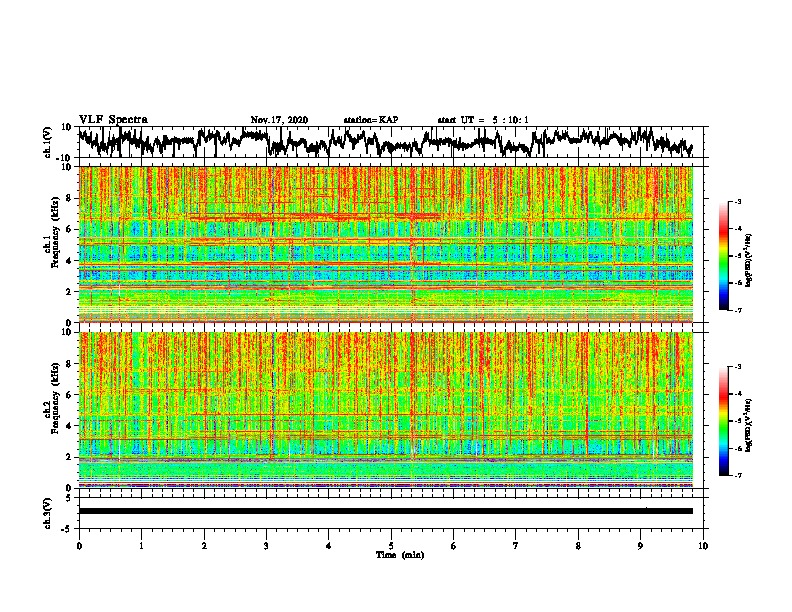The height and width of the screenshot is (612, 792).
Task: Click the 'start UT = 5 : 10: 1' label
Action: (x=483, y=120)
